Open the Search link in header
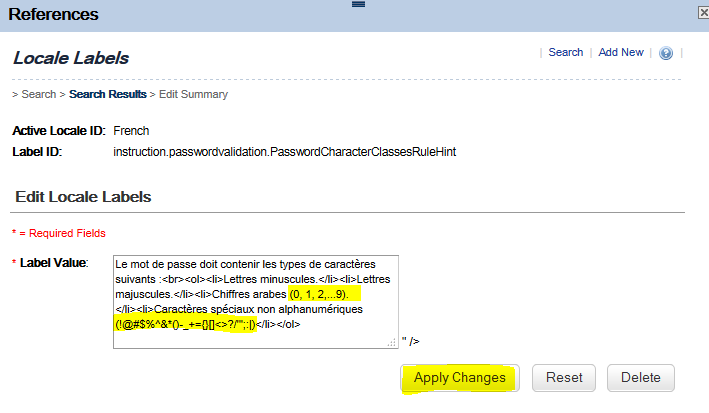Viewport: 709px width, 413px height. coord(566,52)
